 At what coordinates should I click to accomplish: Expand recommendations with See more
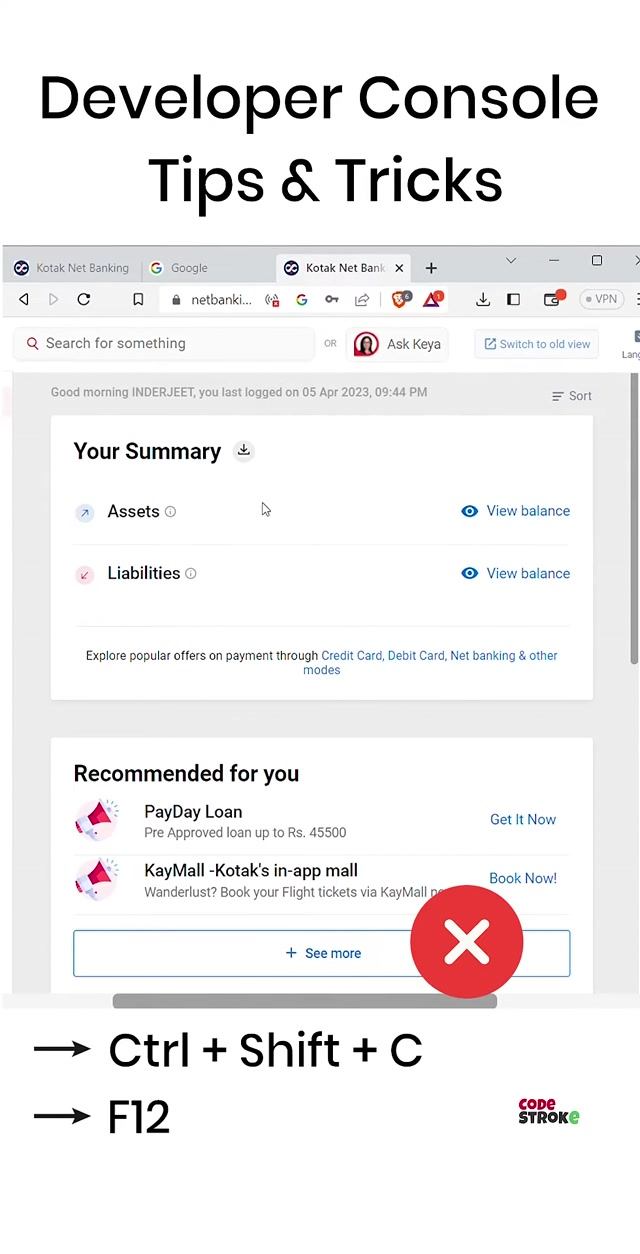(322, 953)
